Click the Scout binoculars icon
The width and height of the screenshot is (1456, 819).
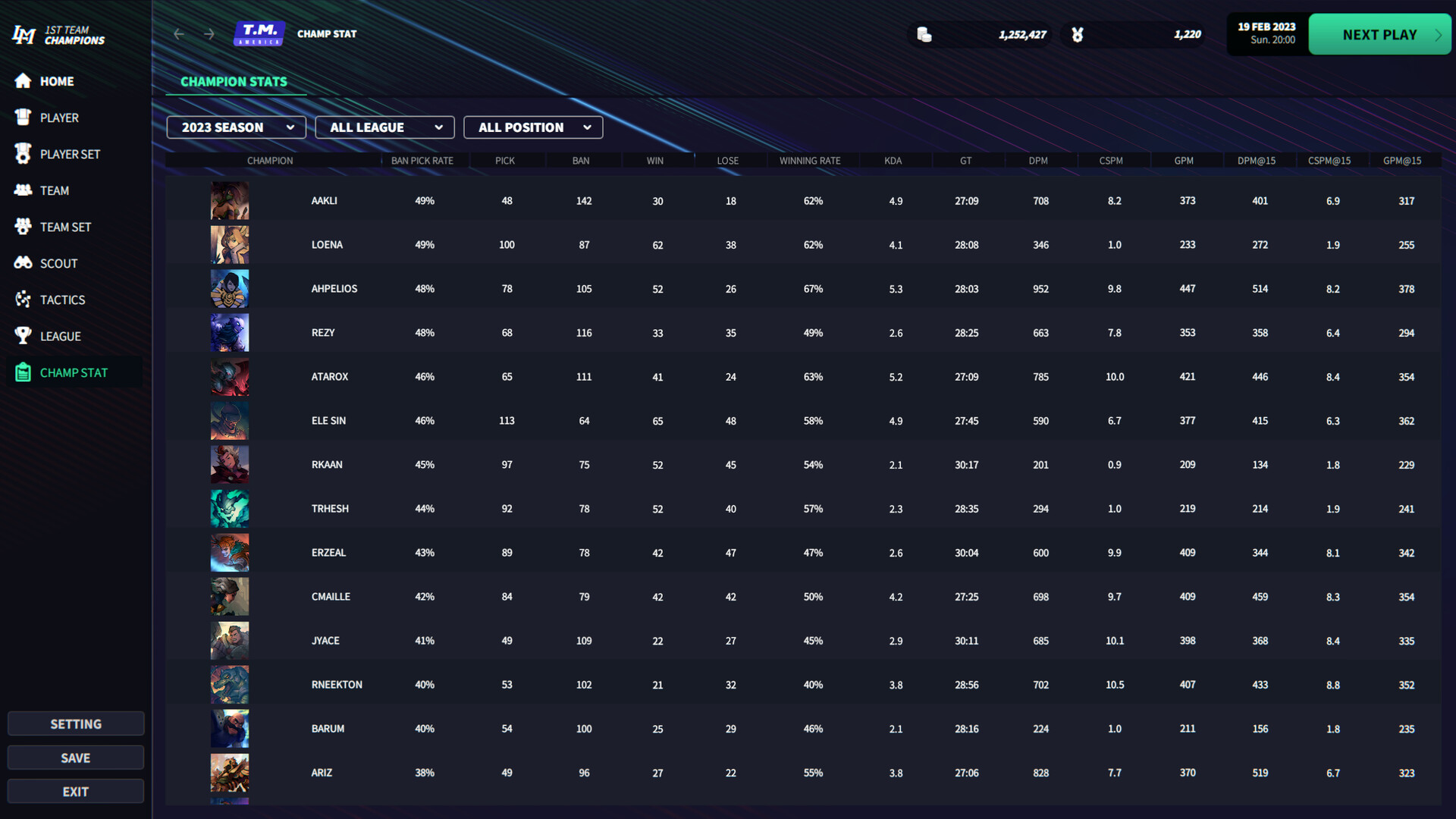[23, 263]
